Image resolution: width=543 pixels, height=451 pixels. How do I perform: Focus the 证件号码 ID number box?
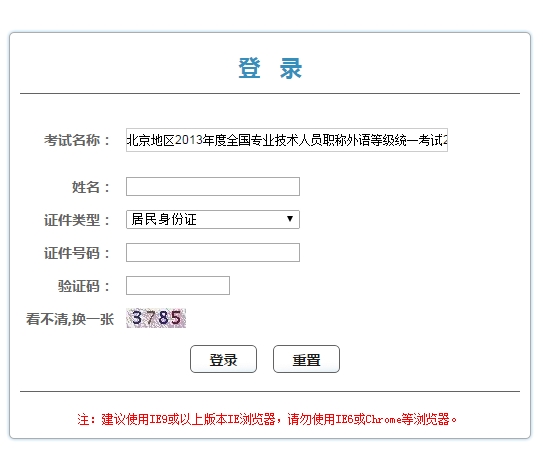(x=213, y=252)
